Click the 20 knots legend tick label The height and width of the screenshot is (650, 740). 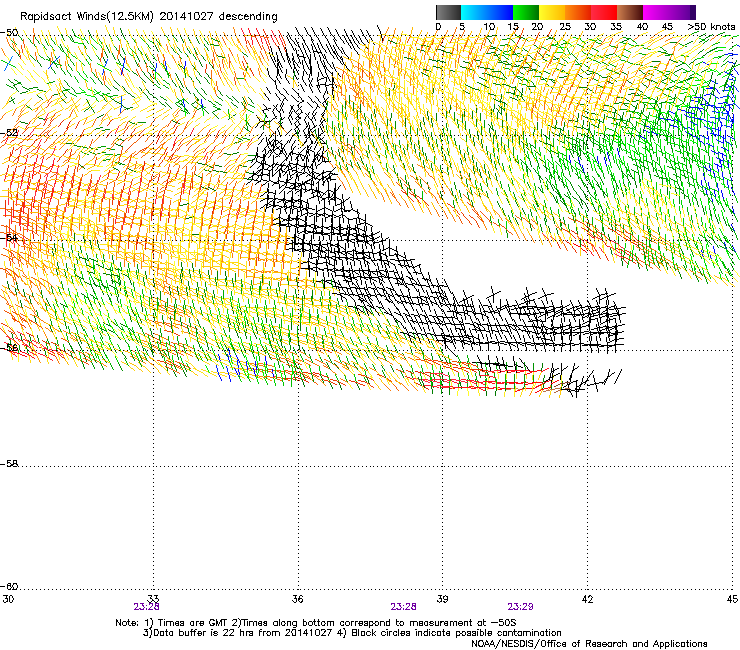coord(537,27)
